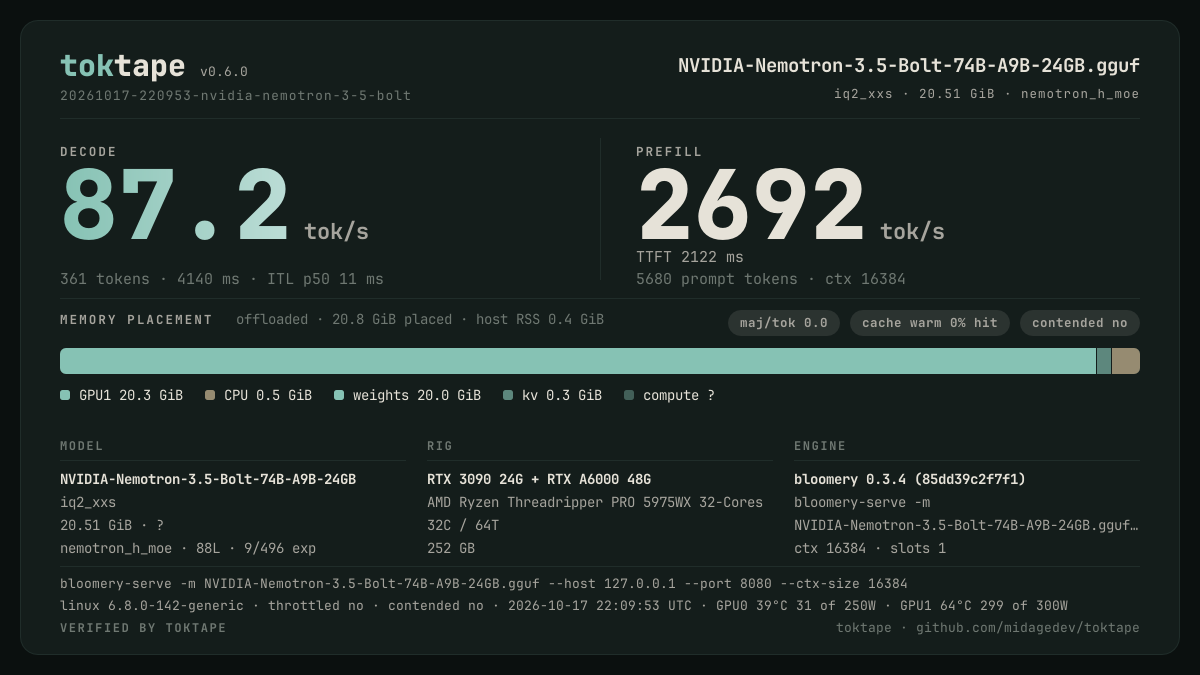Click the AMD Ryzen Threadripper PRO 5975WX row
This screenshot has width=1200, height=675.
pyautogui.click(x=595, y=502)
